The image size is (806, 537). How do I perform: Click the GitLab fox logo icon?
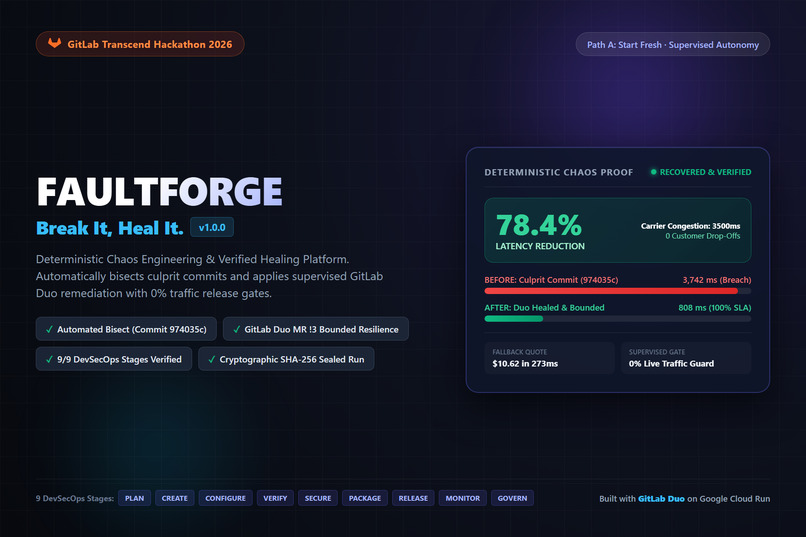pos(54,43)
